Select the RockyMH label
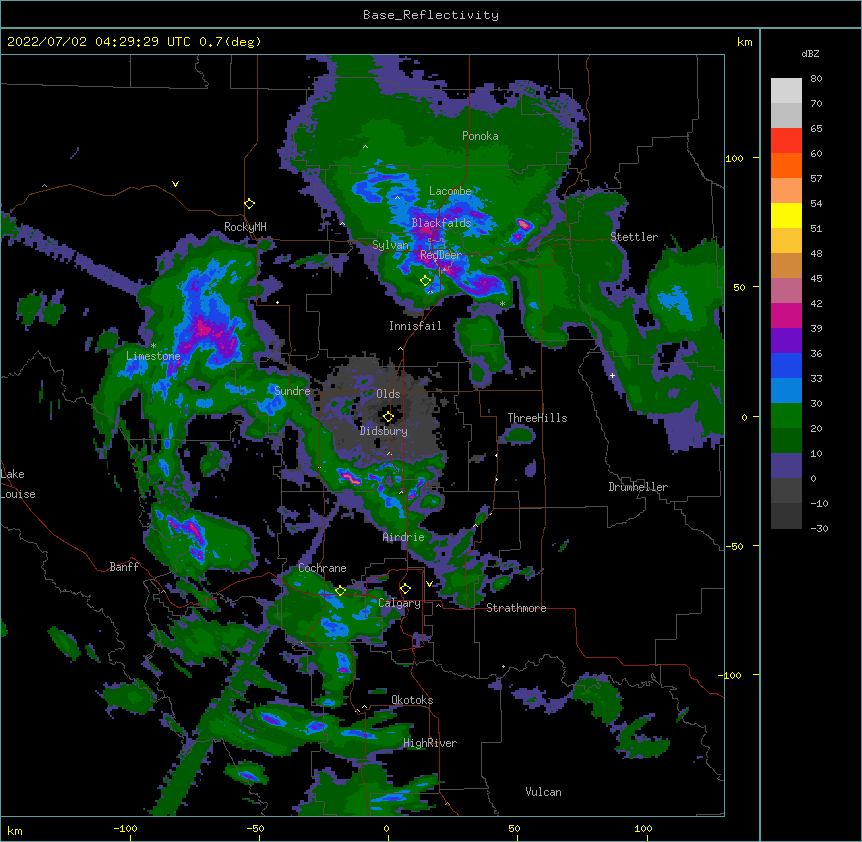Screen dimensions: 862x842 (x=245, y=226)
